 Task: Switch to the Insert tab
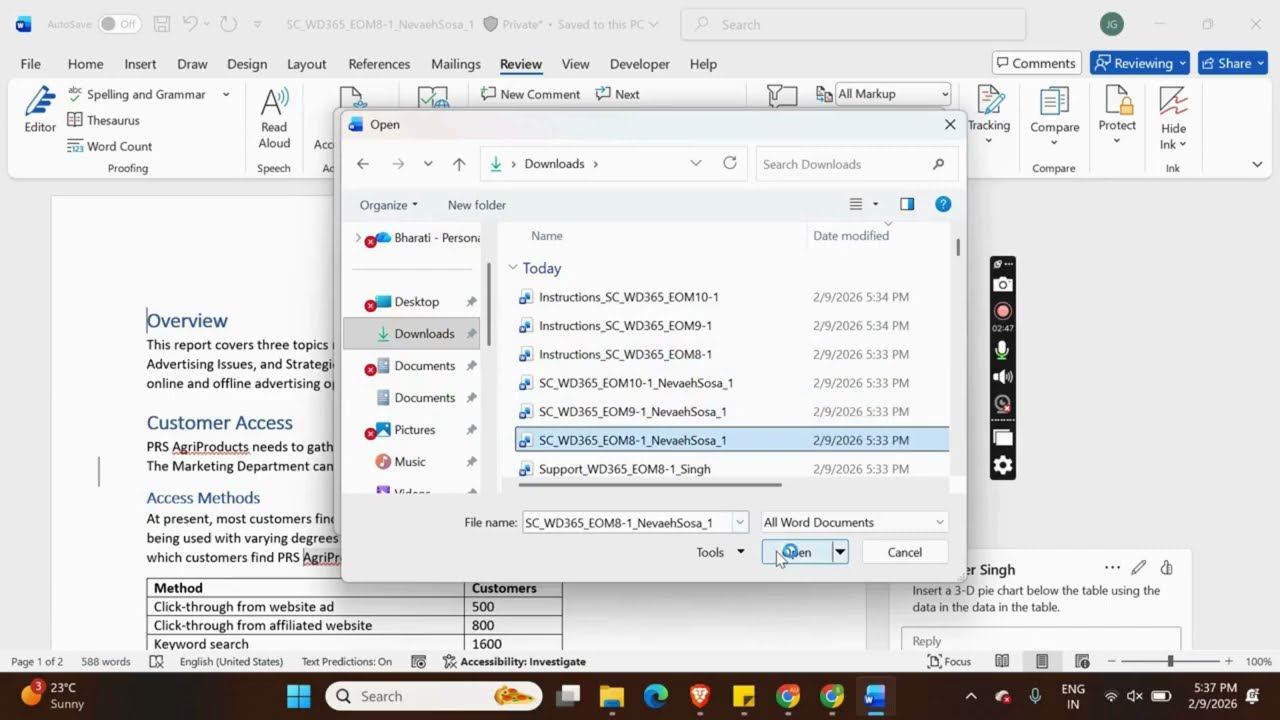pyautogui.click(x=140, y=64)
